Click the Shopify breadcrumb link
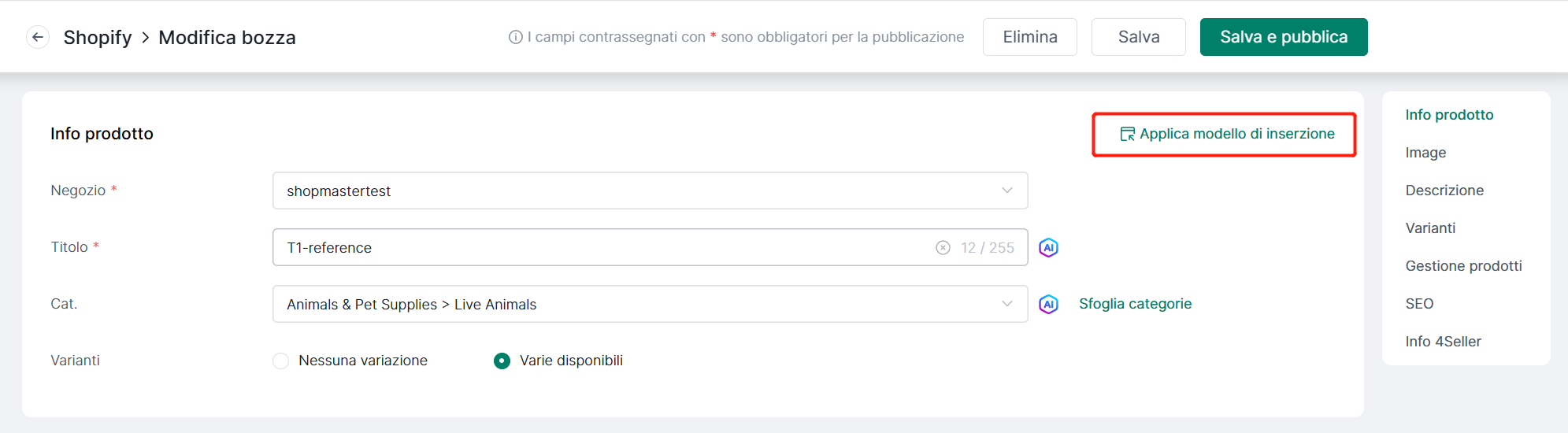 coord(98,37)
